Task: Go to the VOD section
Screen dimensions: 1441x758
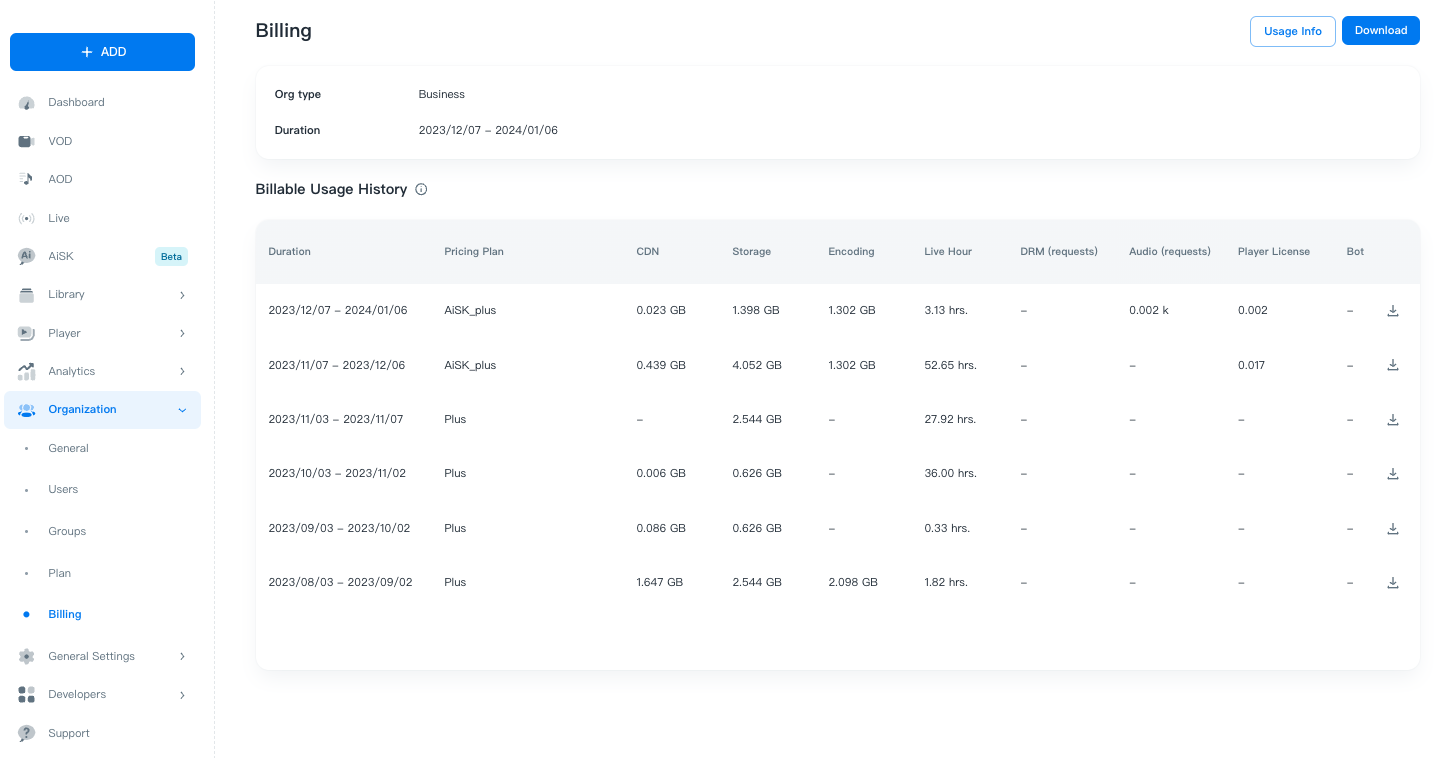Action: (60, 141)
